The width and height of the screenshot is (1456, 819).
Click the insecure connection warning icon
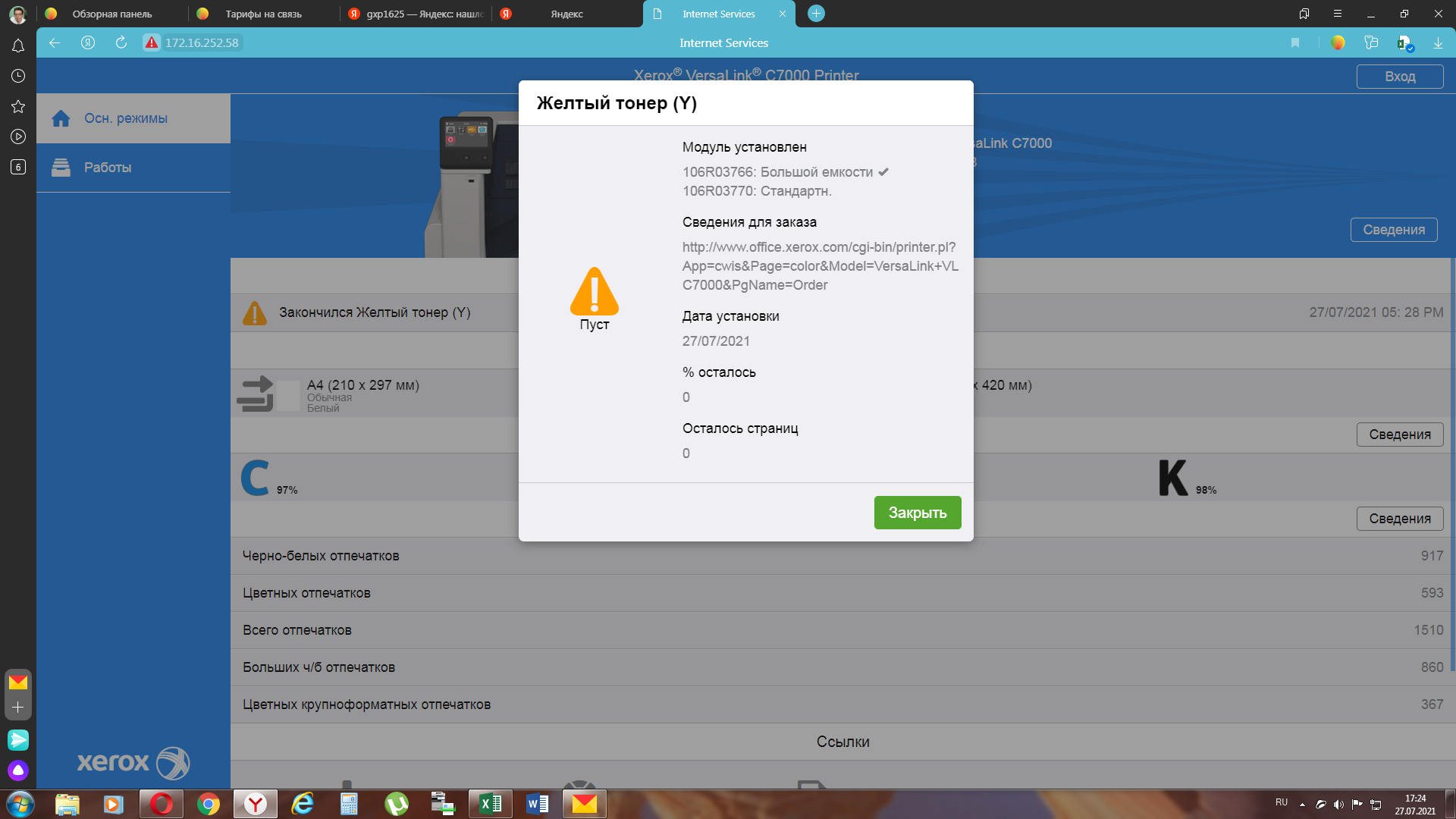pyautogui.click(x=152, y=42)
